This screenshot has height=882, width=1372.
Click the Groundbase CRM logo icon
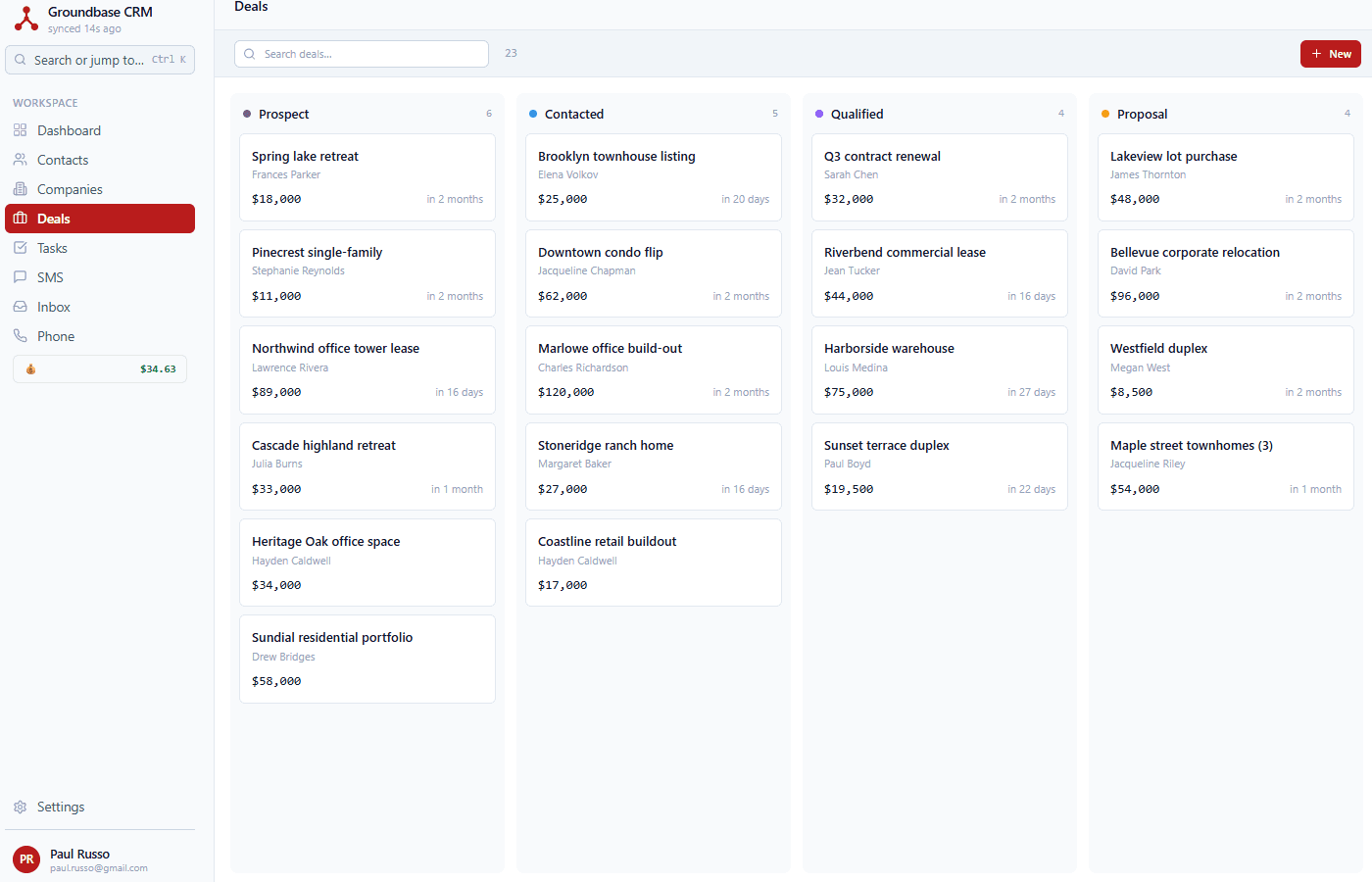pos(26,18)
